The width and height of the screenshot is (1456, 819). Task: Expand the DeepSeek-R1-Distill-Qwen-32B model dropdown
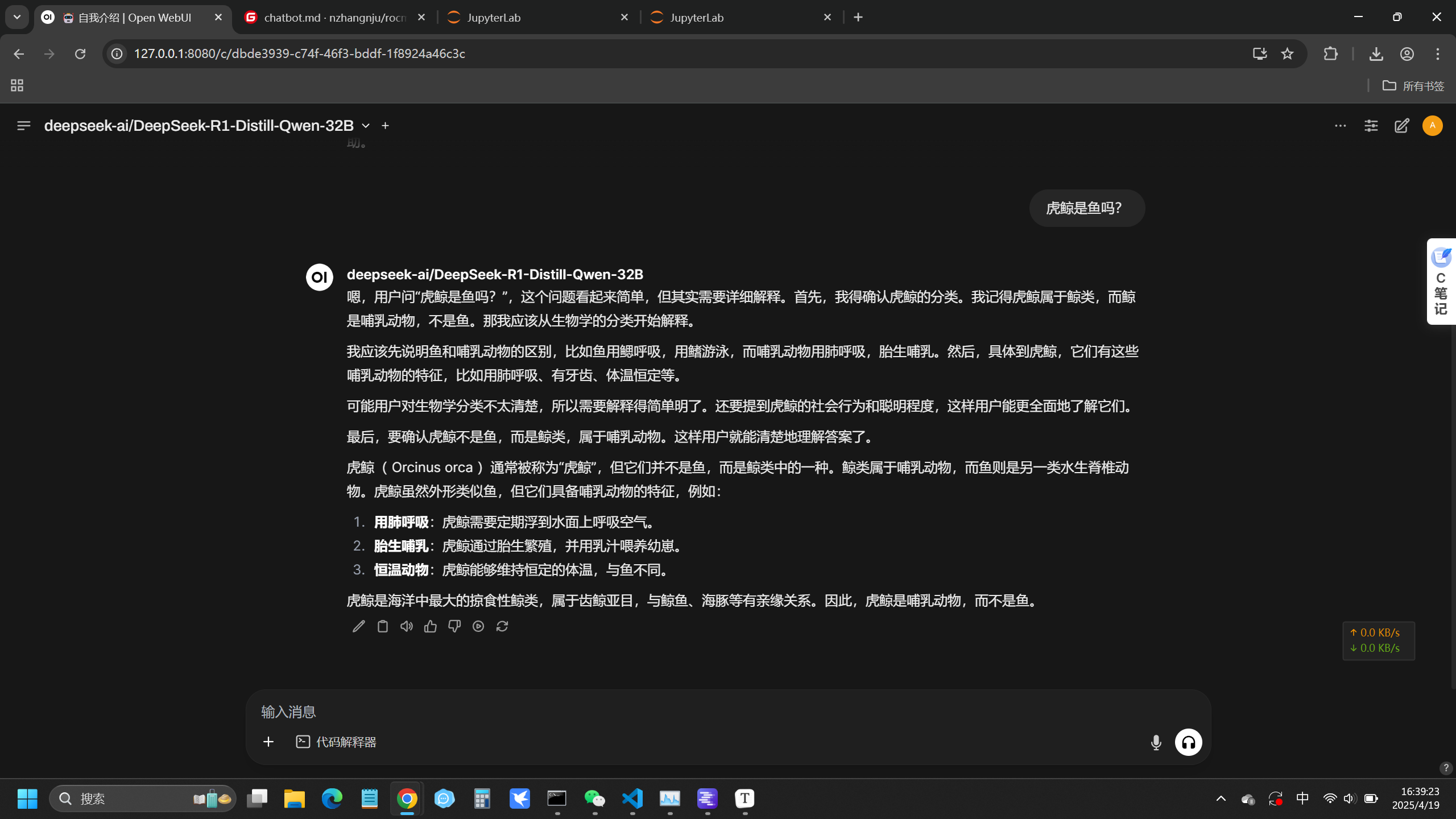click(366, 126)
